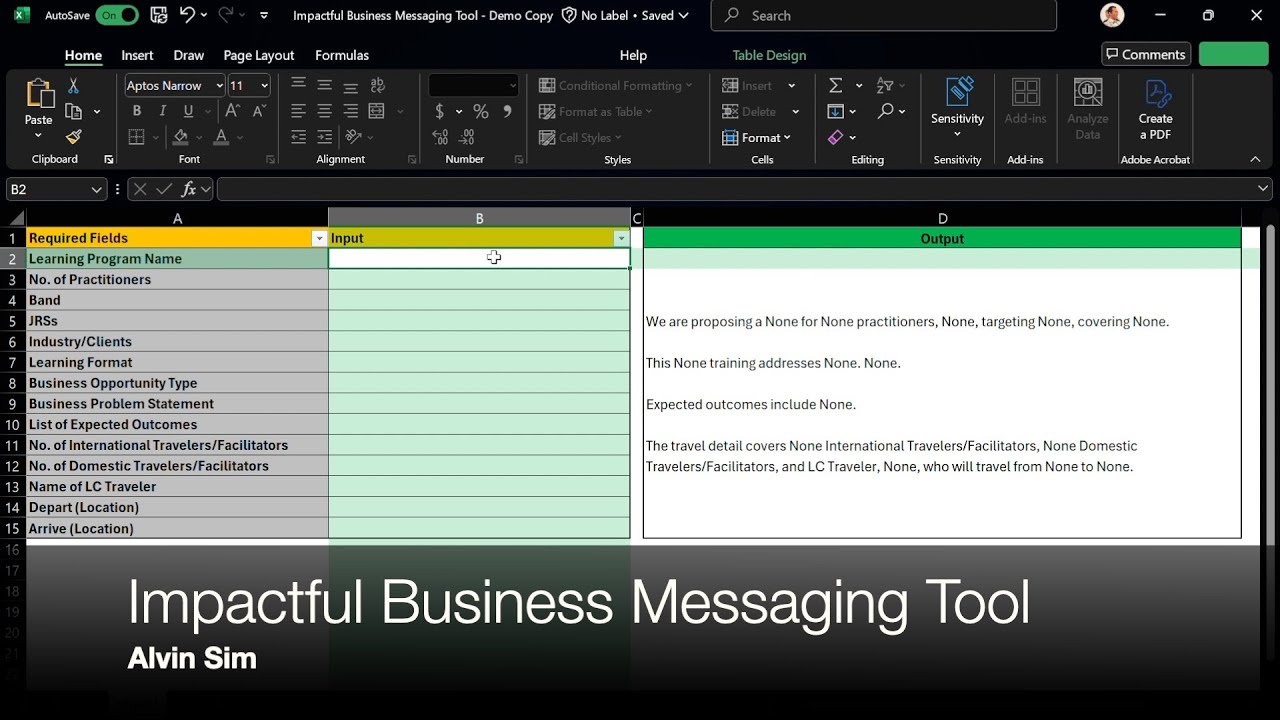Screen dimensions: 1280x720
Task: Open Input column filter dropdown
Action: tap(621, 238)
